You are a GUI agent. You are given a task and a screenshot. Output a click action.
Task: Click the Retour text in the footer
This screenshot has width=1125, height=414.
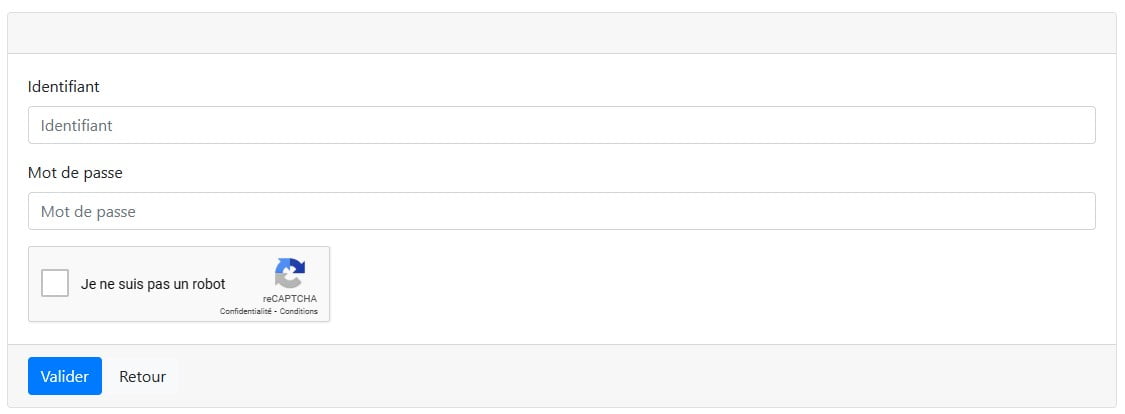[x=142, y=377]
